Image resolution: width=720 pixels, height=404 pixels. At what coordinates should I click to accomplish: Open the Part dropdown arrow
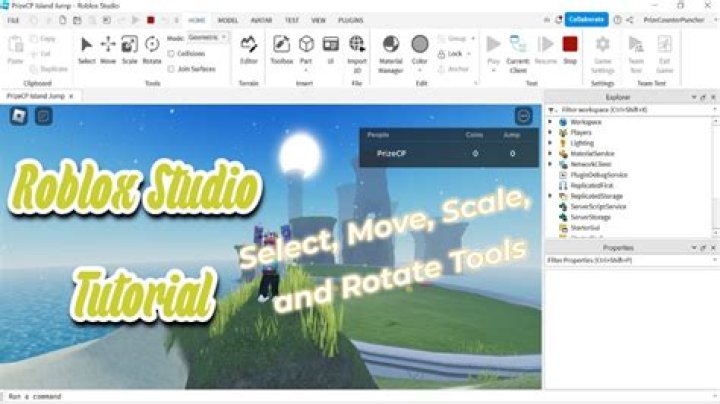pos(306,68)
